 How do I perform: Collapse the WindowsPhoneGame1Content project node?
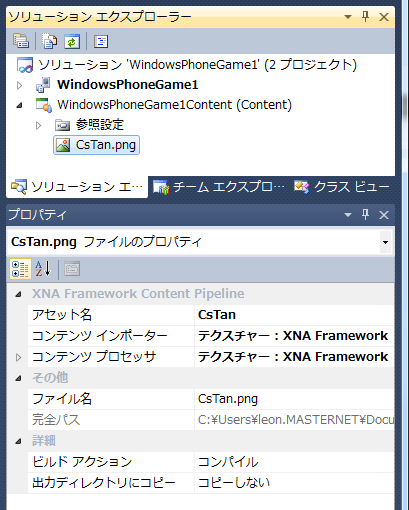(x=19, y=105)
